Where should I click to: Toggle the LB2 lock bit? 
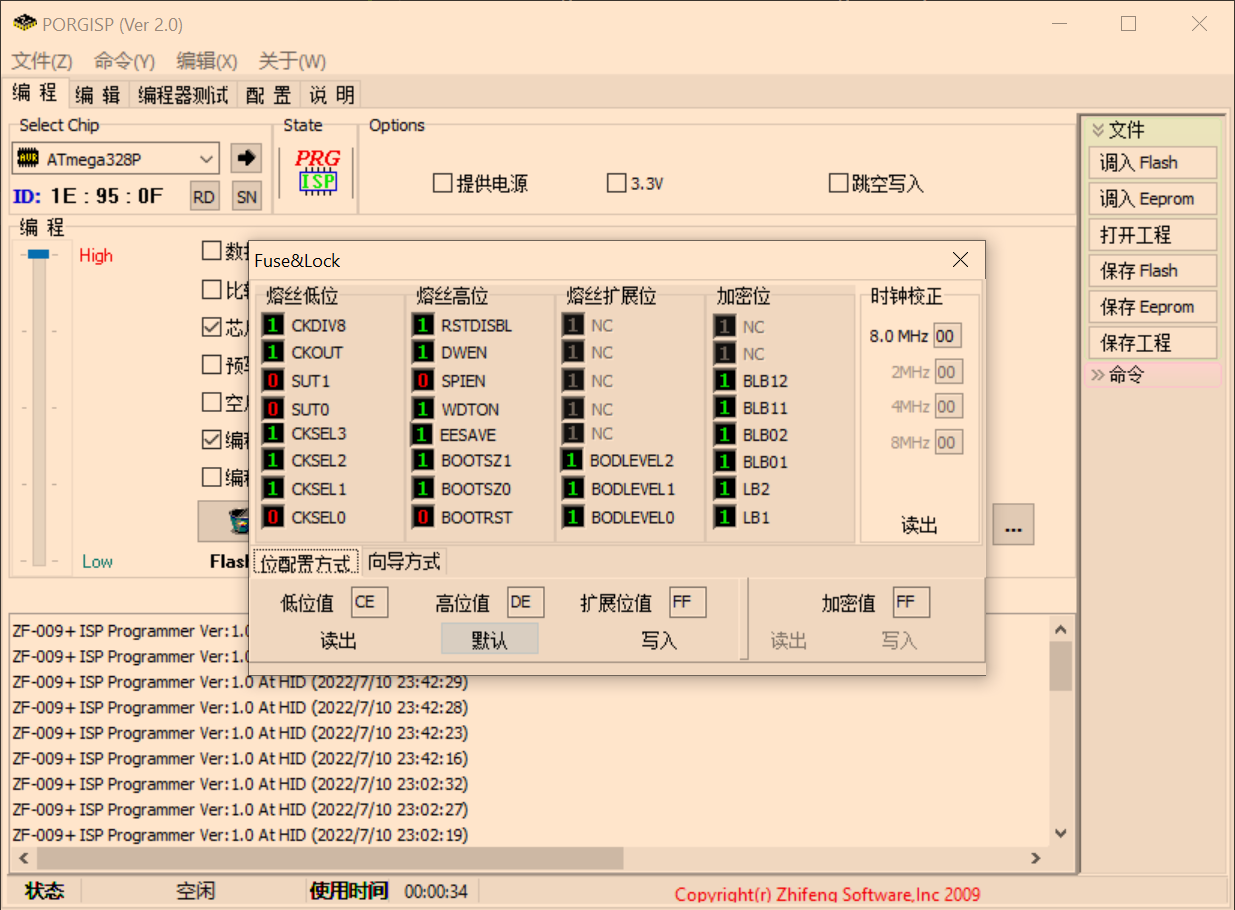[725, 489]
